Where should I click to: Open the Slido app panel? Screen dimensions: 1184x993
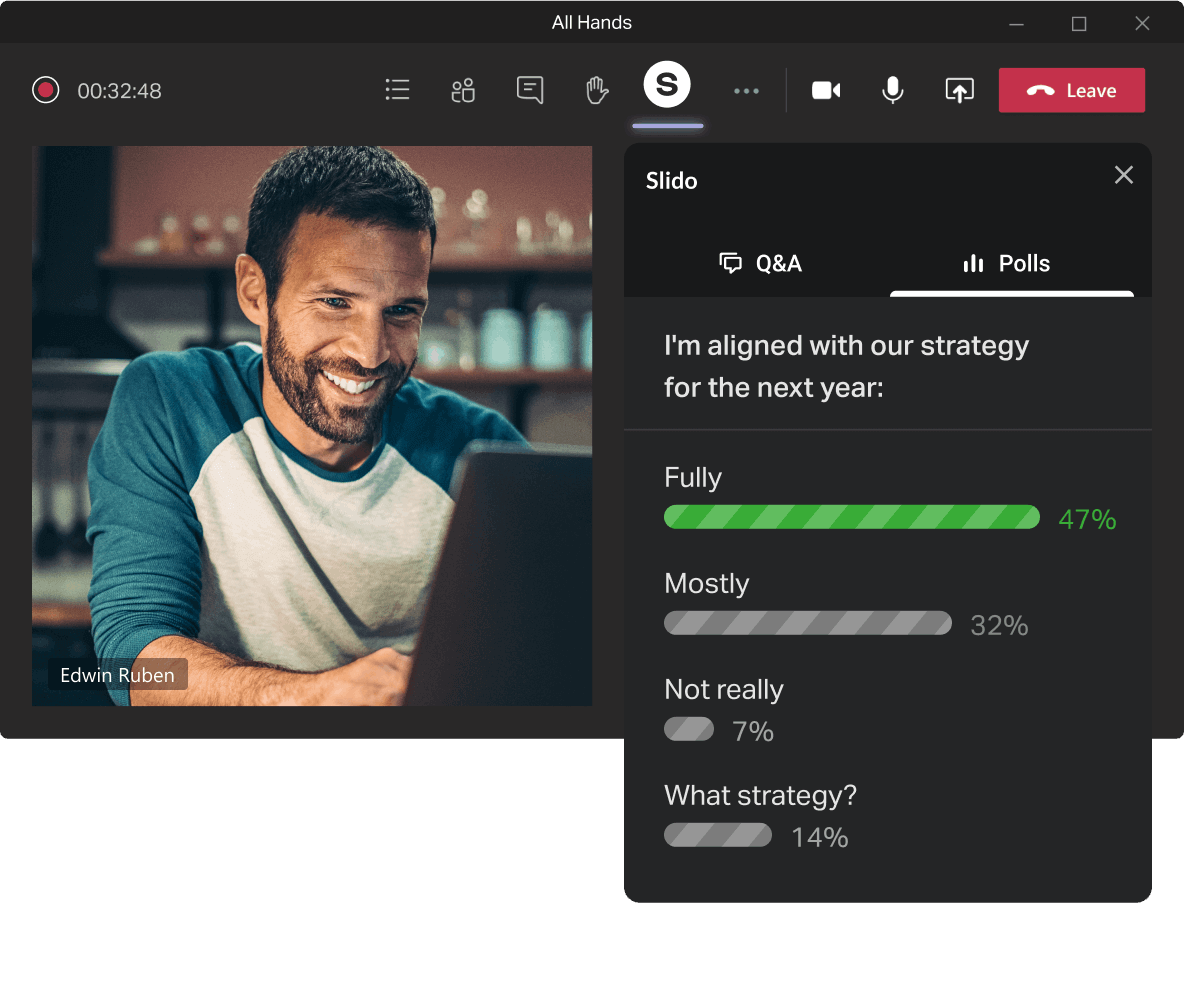667,85
